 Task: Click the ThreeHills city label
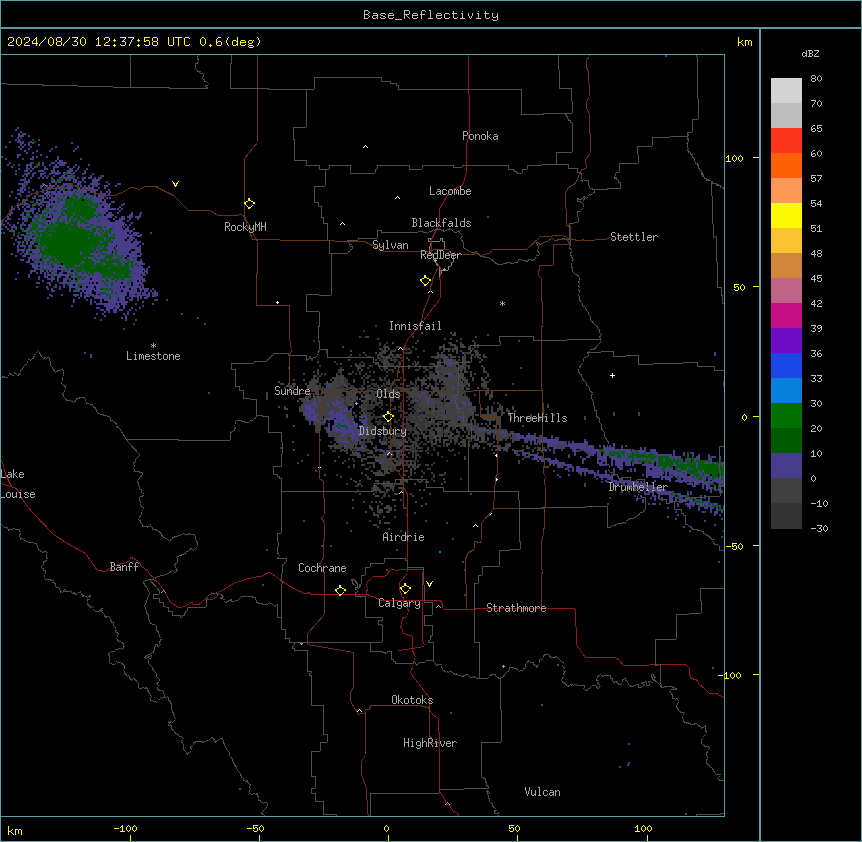click(537, 418)
